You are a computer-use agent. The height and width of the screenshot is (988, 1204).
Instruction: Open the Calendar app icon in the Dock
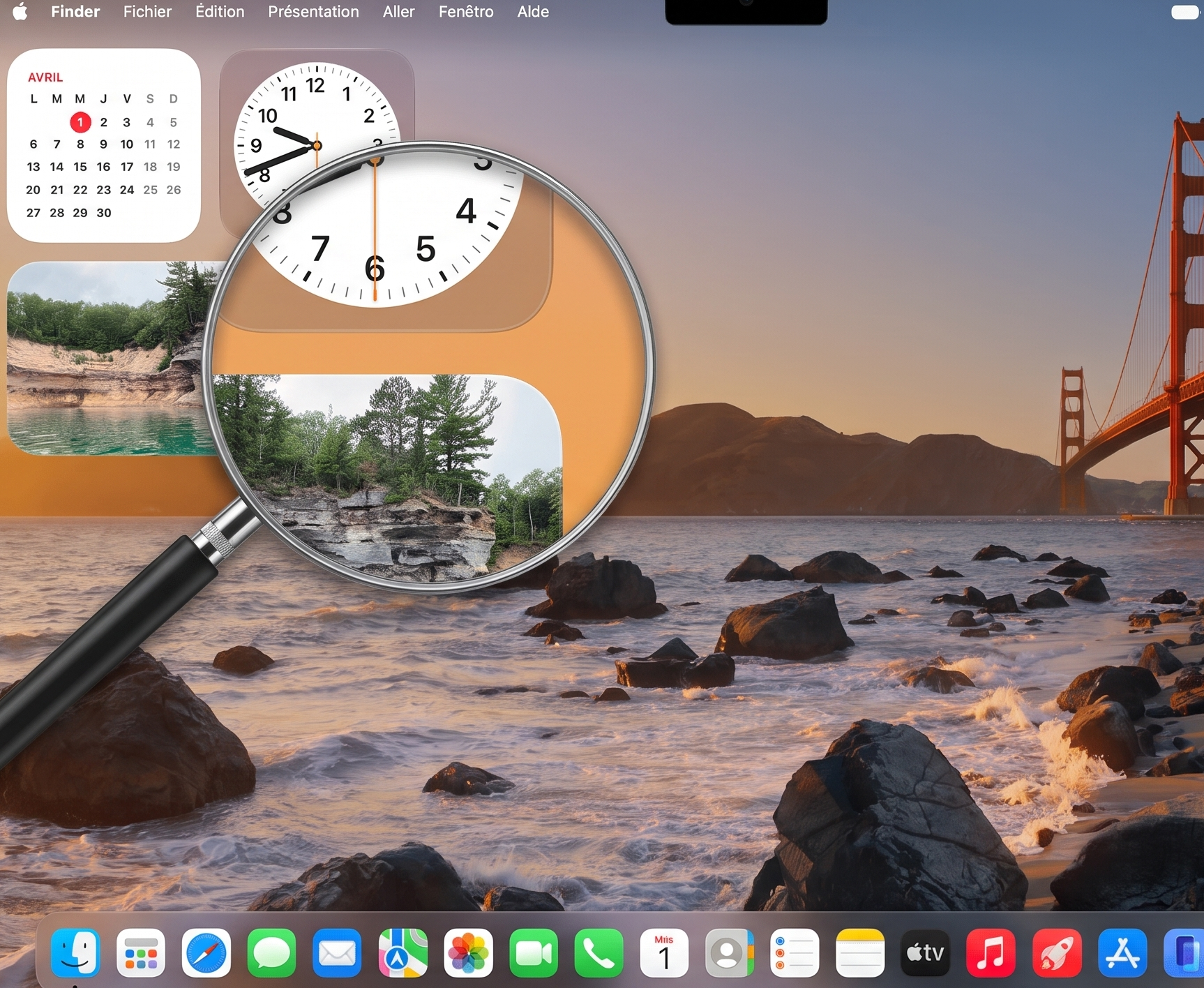tap(664, 953)
